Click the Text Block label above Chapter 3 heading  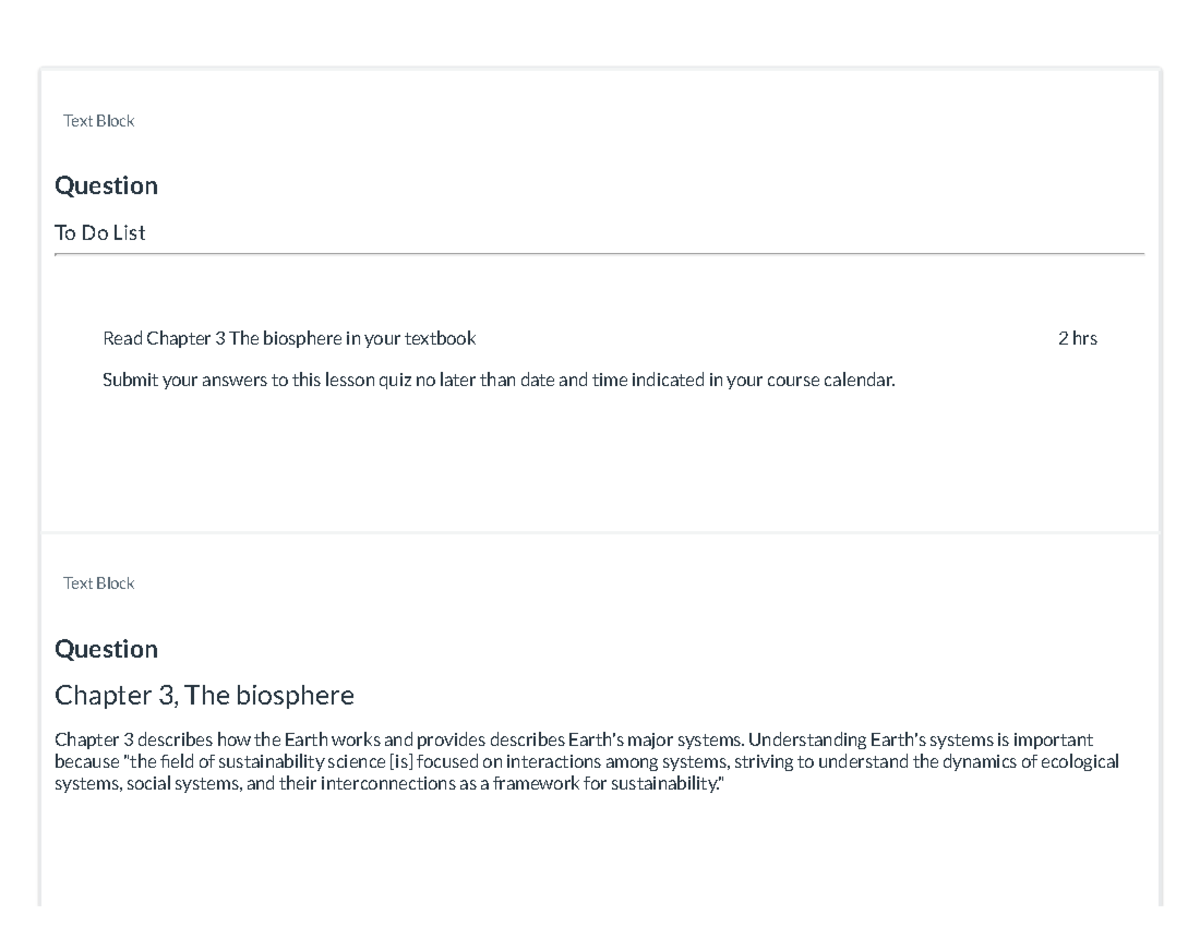coord(98,583)
